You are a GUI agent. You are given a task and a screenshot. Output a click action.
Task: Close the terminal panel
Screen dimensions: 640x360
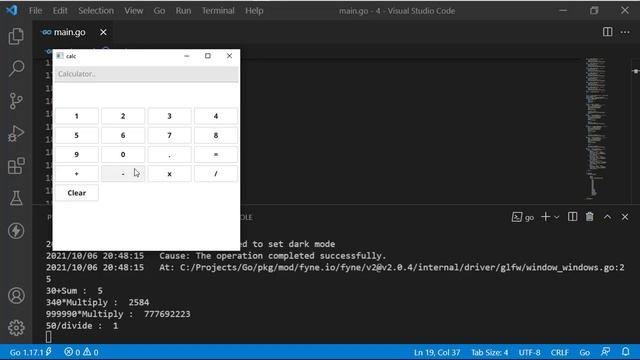[x=625, y=217]
